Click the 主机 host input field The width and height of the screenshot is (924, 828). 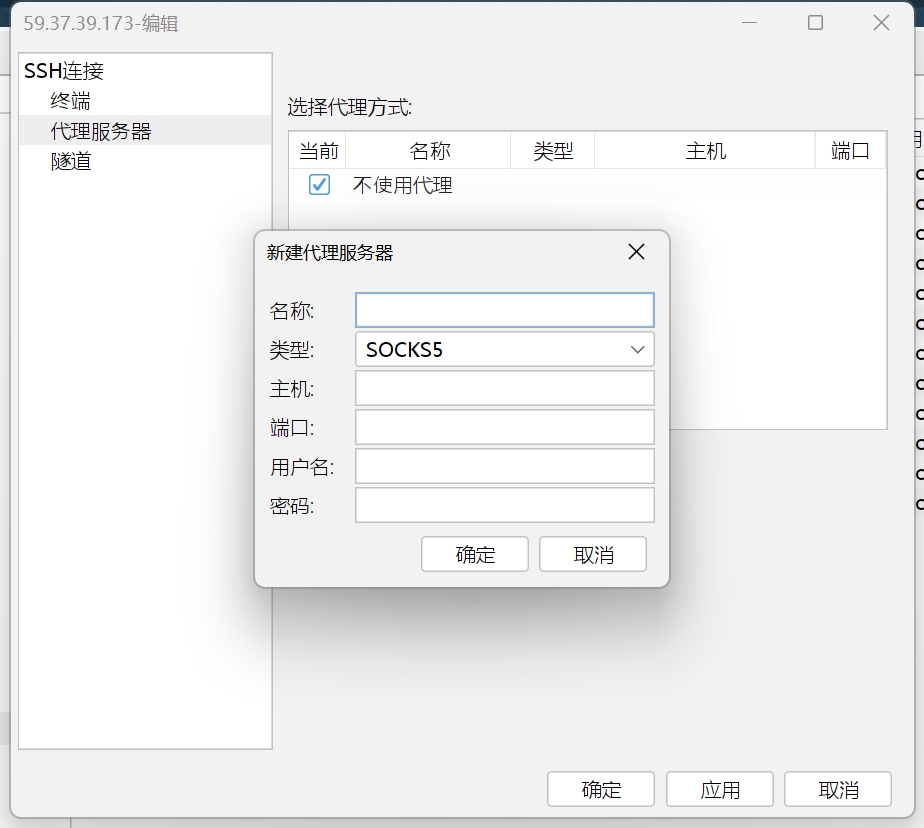pos(504,388)
